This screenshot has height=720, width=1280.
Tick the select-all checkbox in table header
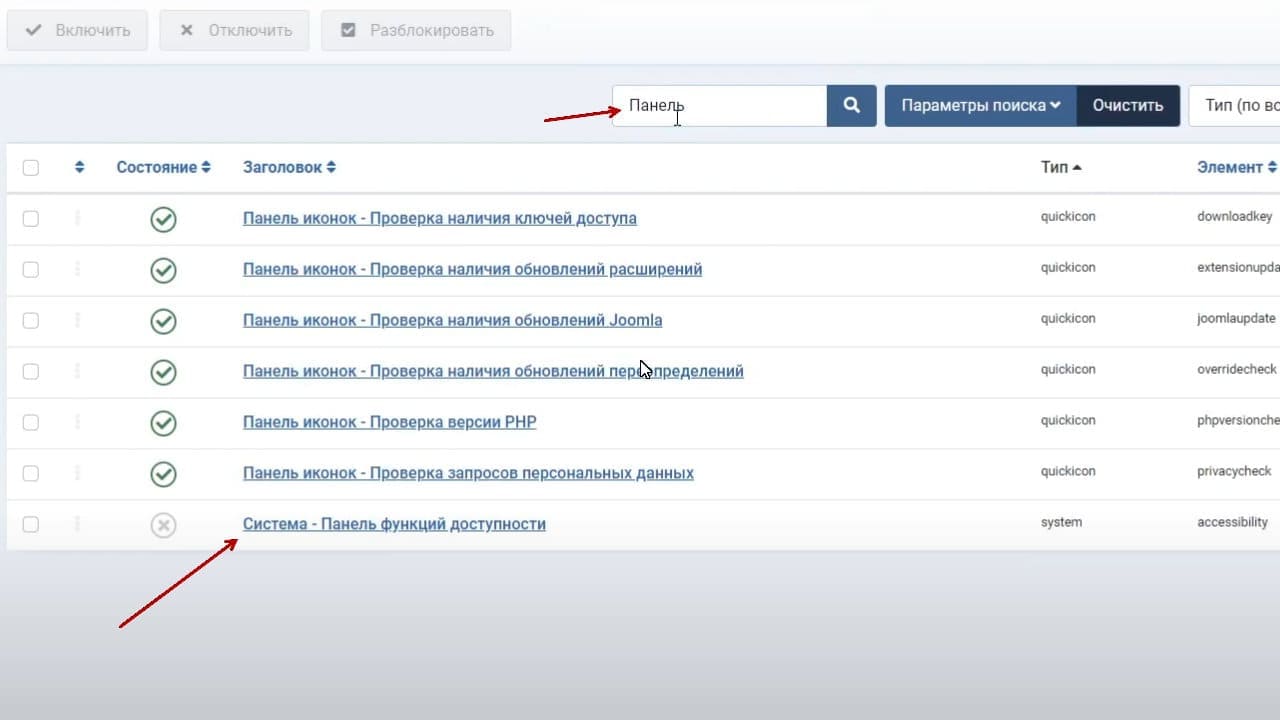coord(31,168)
